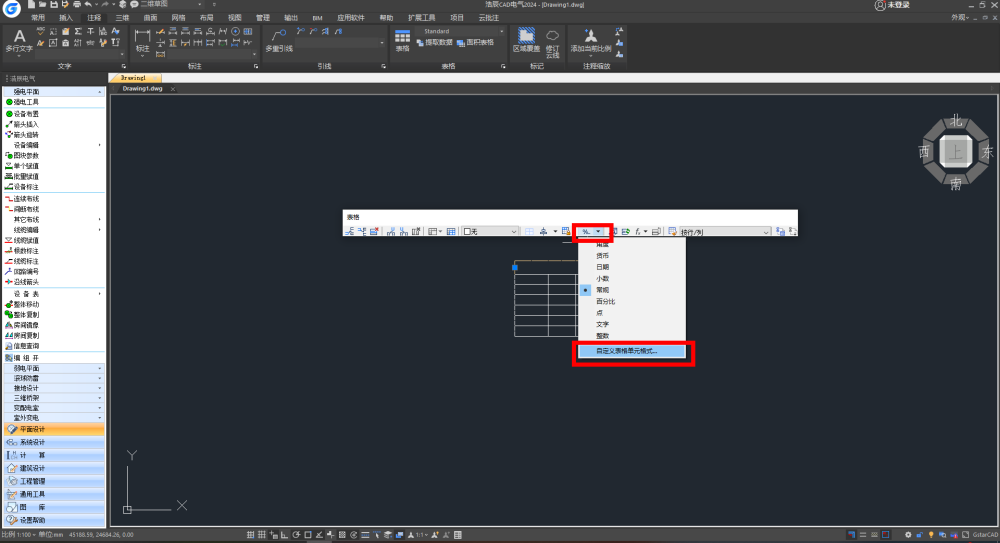Open the data format % dropdown arrow
The height and width of the screenshot is (543, 1000).
(x=598, y=232)
